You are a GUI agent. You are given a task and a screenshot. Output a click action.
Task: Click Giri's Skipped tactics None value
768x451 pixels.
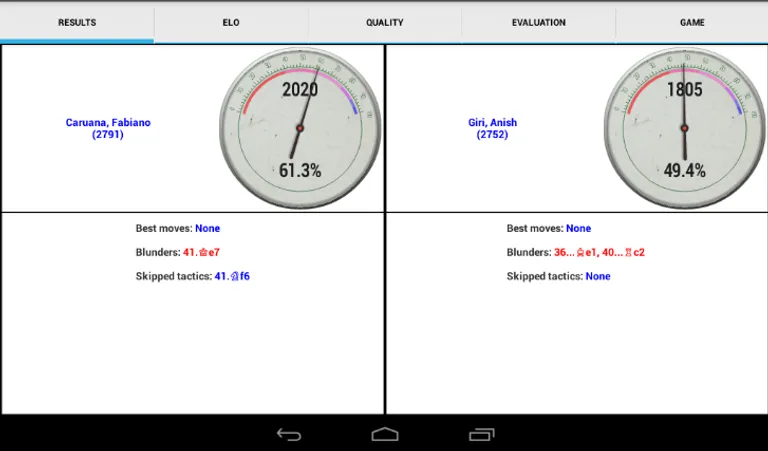598,276
